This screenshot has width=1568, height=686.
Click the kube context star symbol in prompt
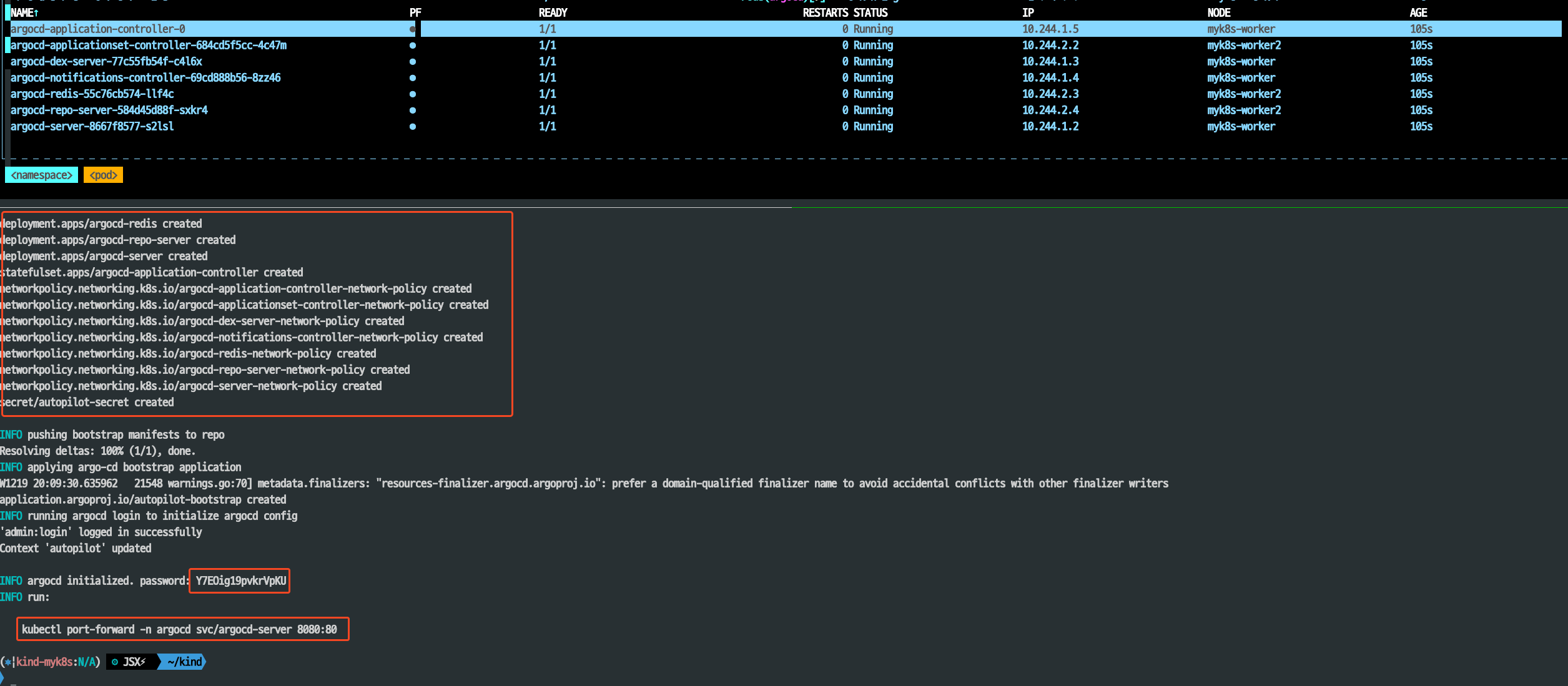pyautogui.click(x=8, y=662)
